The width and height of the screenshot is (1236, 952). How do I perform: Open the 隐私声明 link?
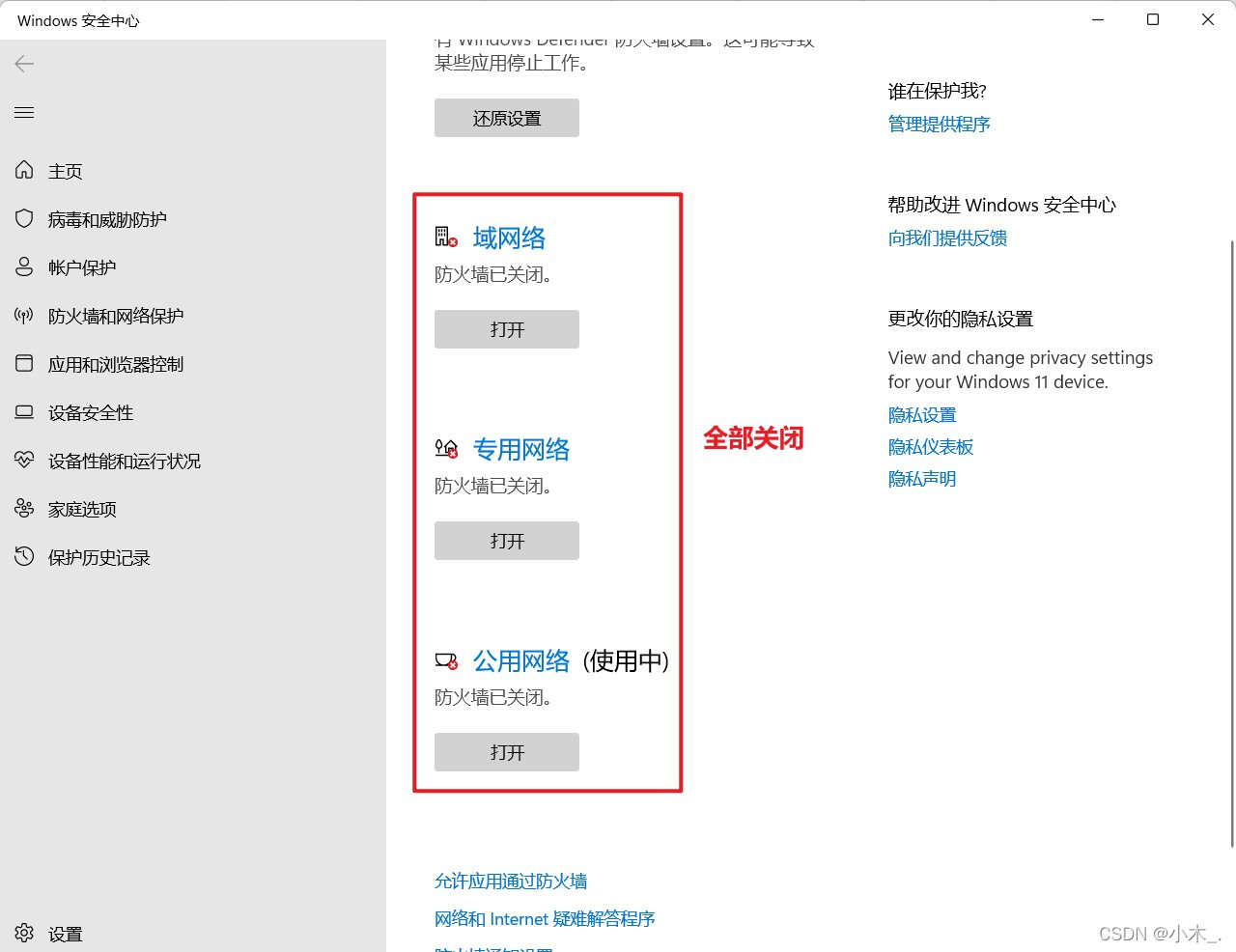922,479
